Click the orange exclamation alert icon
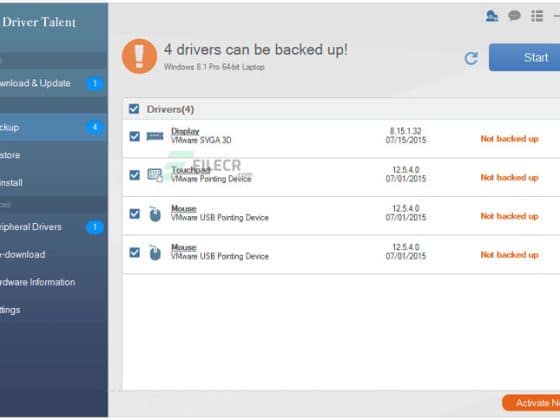Image resolution: width=560 pixels, height=420 pixels. pyautogui.click(x=139, y=56)
